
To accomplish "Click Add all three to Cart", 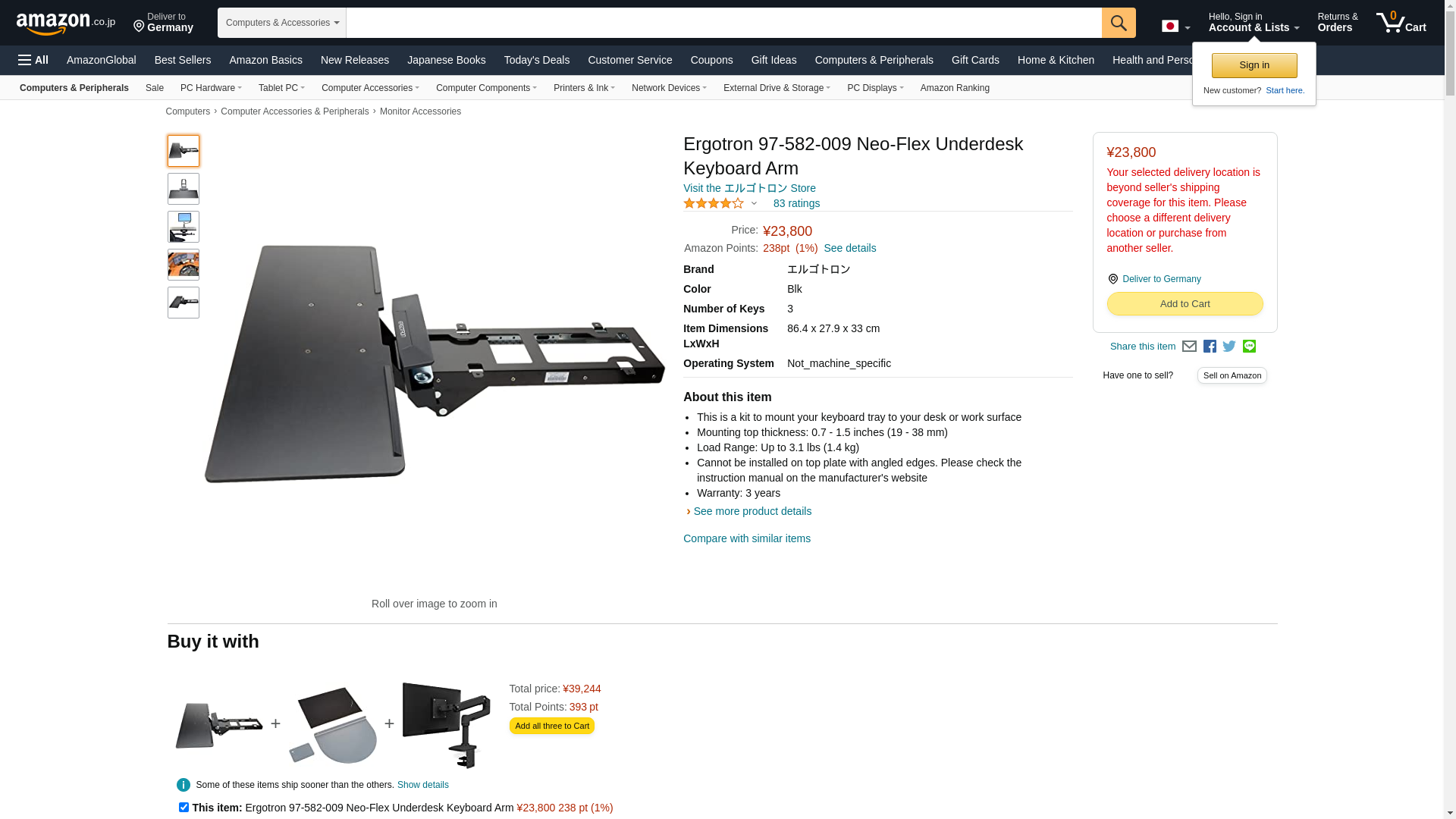I will [x=552, y=726].
